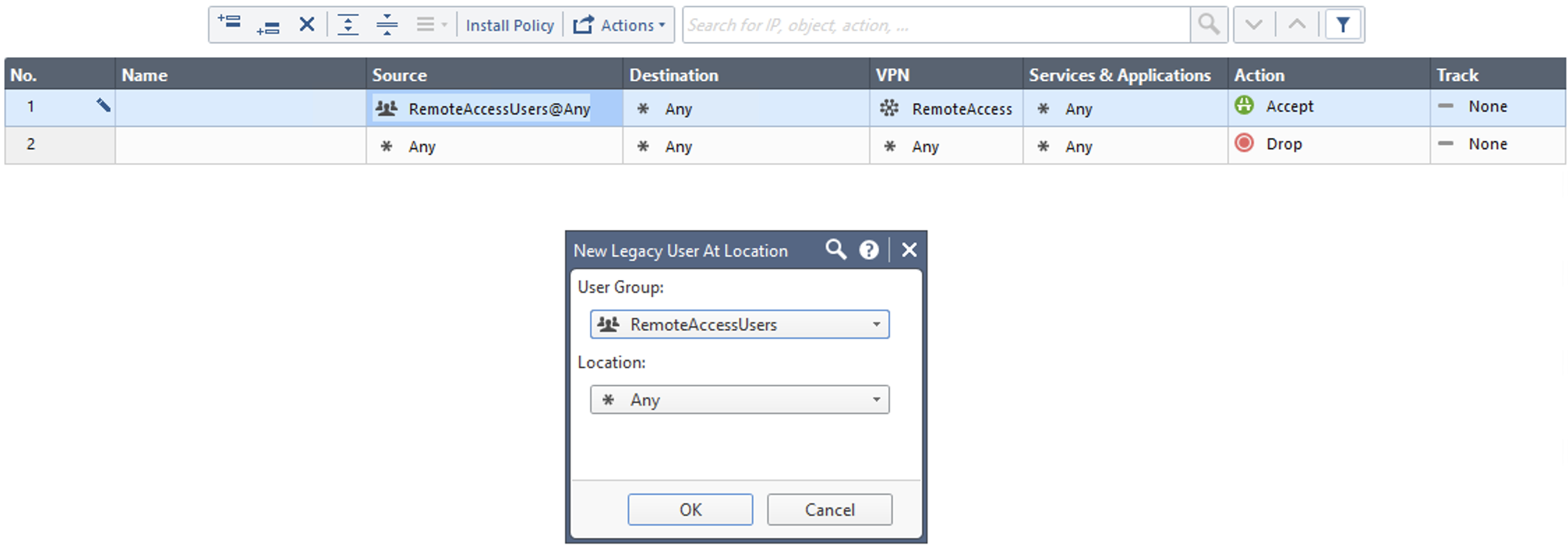Click the collapse all sections icon
The height and width of the screenshot is (552, 1568).
pyautogui.click(x=386, y=25)
